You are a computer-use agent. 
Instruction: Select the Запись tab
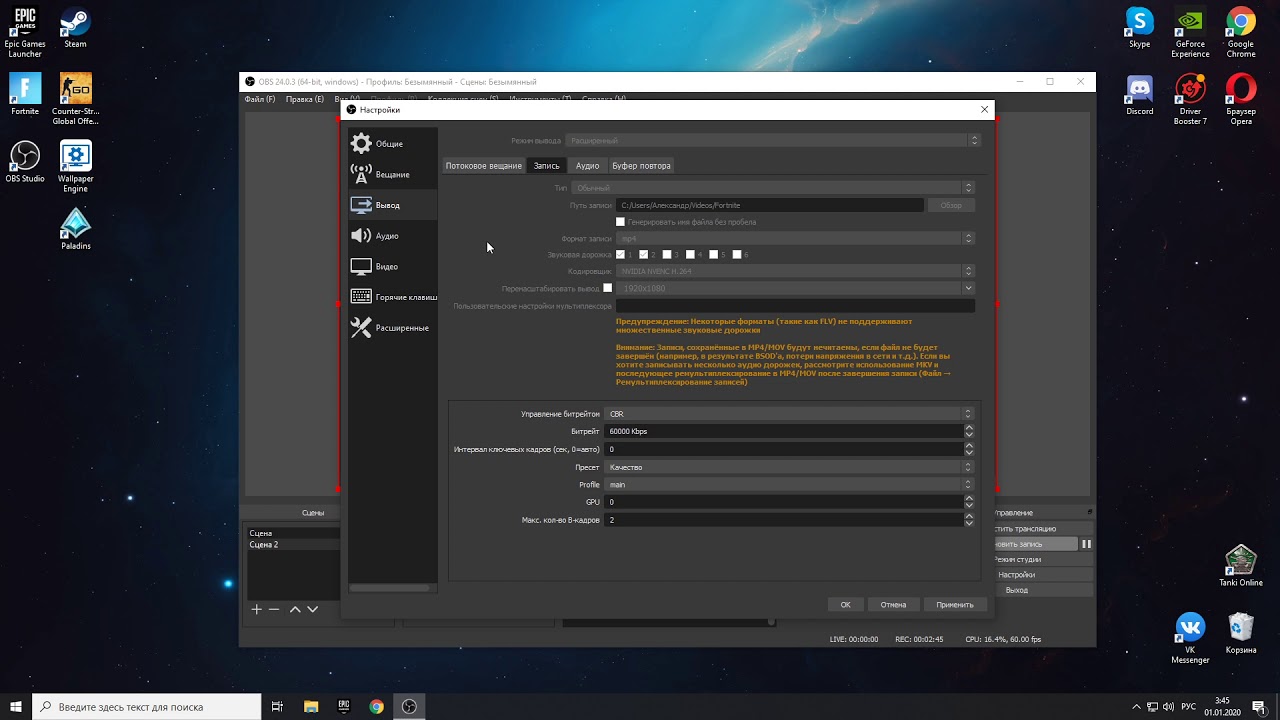546,165
